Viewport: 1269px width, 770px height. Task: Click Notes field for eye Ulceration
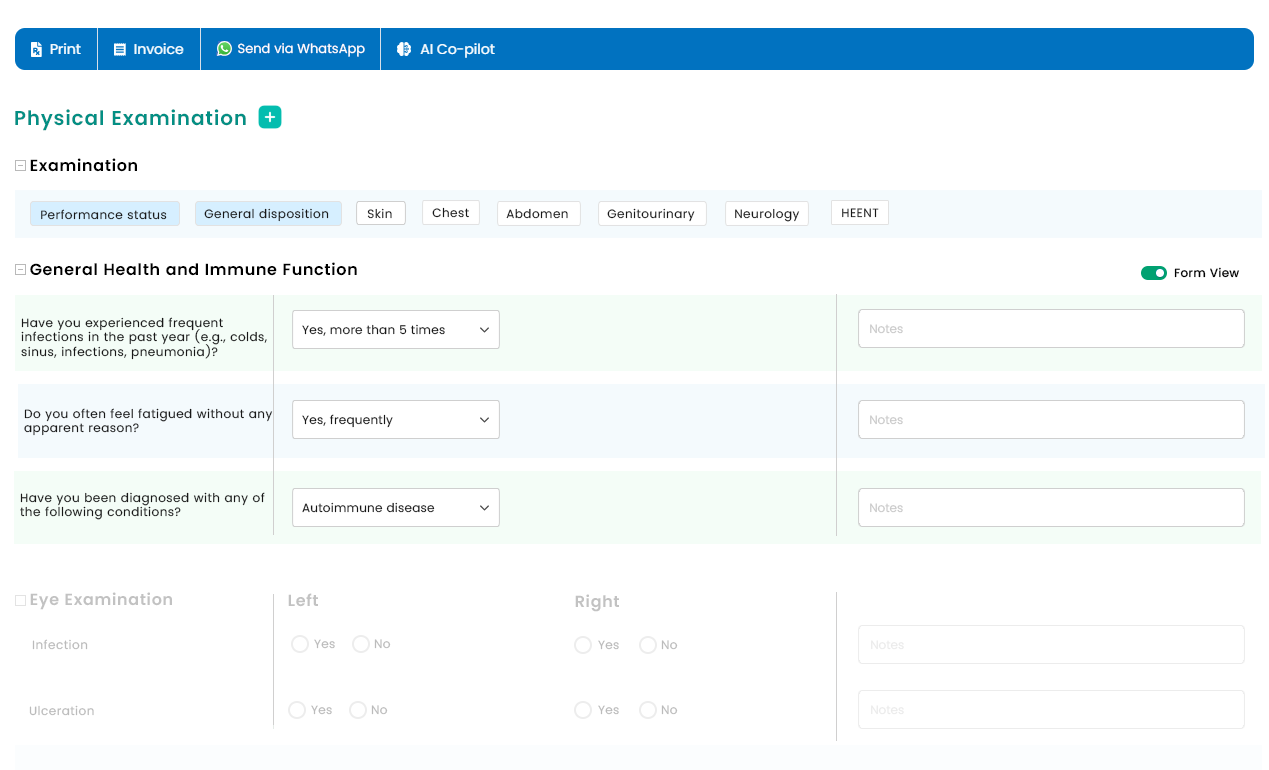coord(1051,710)
